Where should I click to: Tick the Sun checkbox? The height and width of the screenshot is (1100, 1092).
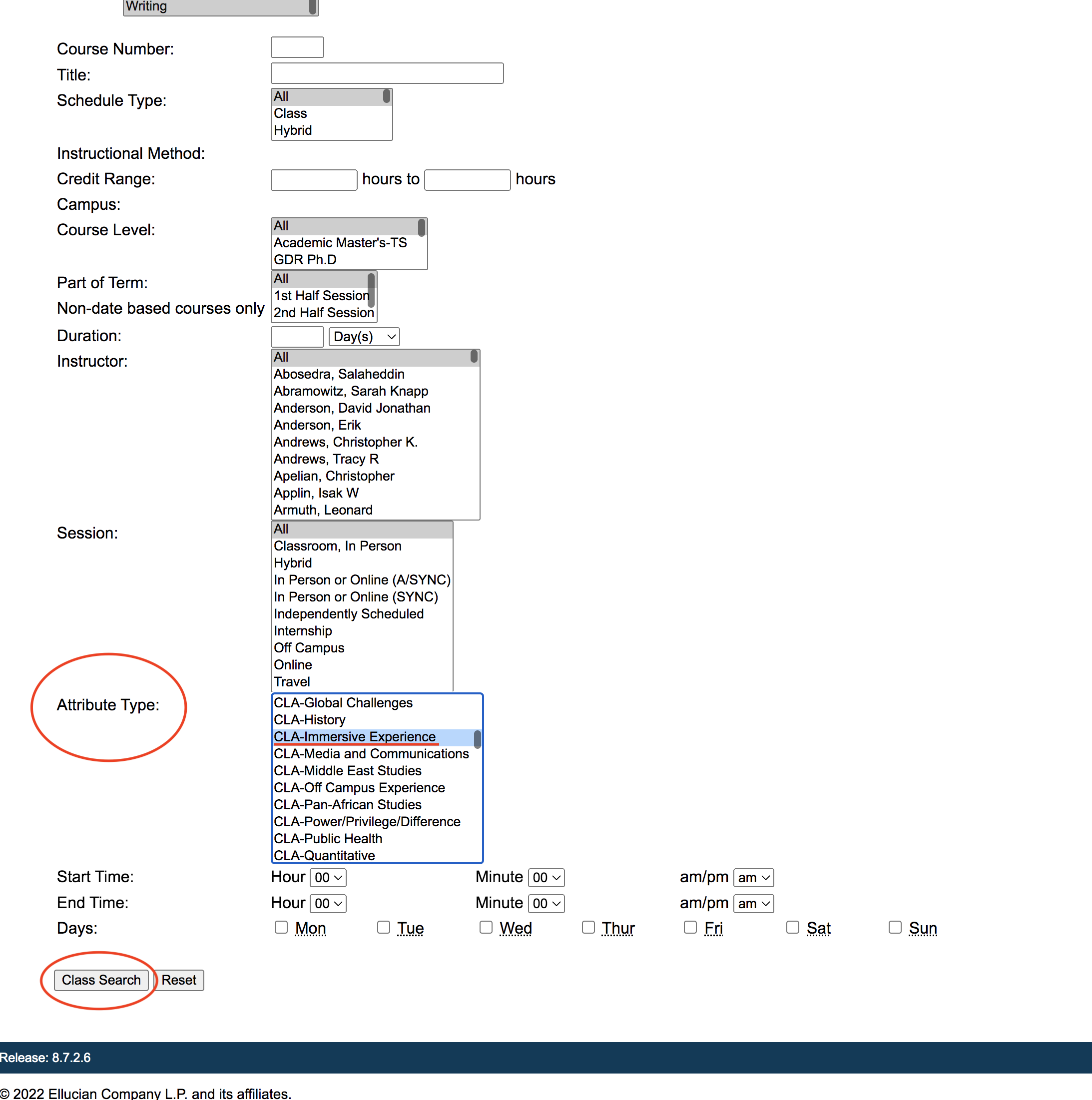[x=895, y=927]
